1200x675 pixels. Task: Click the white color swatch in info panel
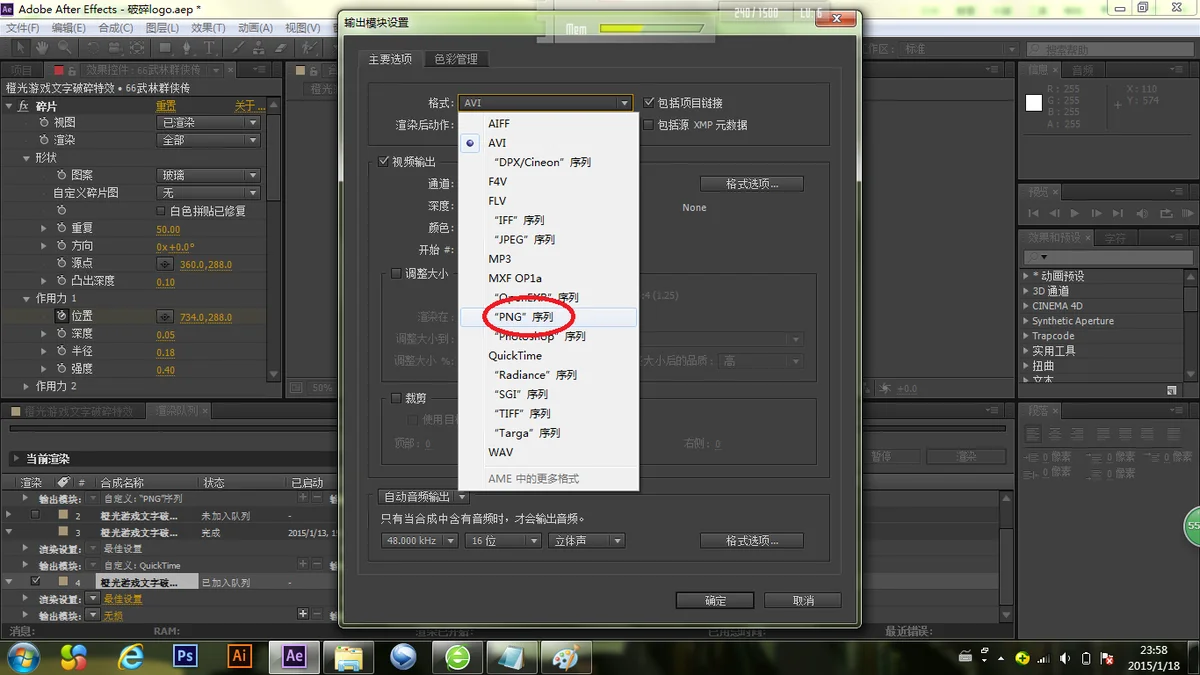(1034, 103)
